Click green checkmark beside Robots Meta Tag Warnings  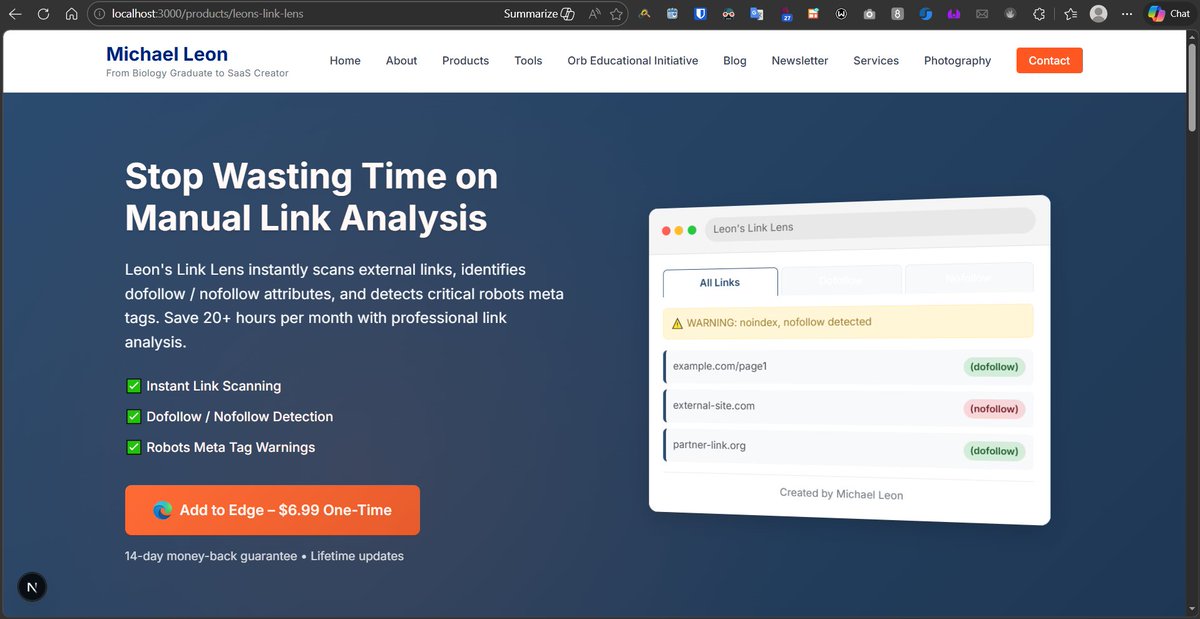coord(133,448)
